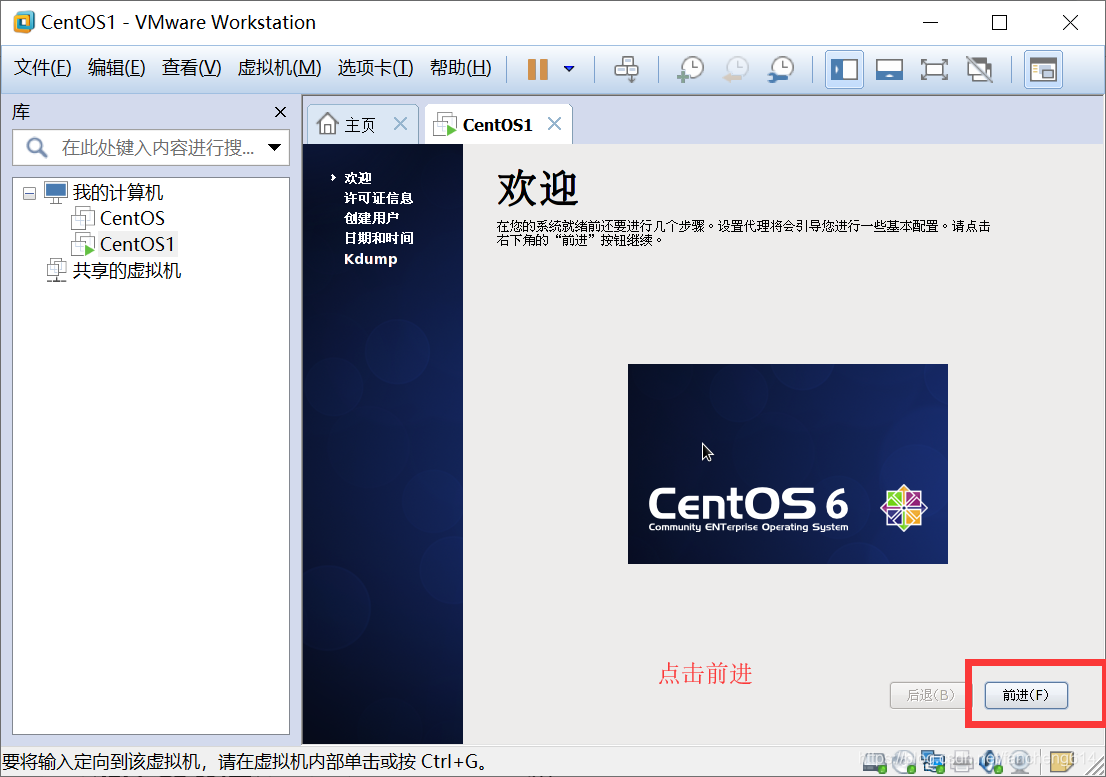1106x777 pixels.
Task: Click 欢迎 step in setup sidebar
Action: 358,178
